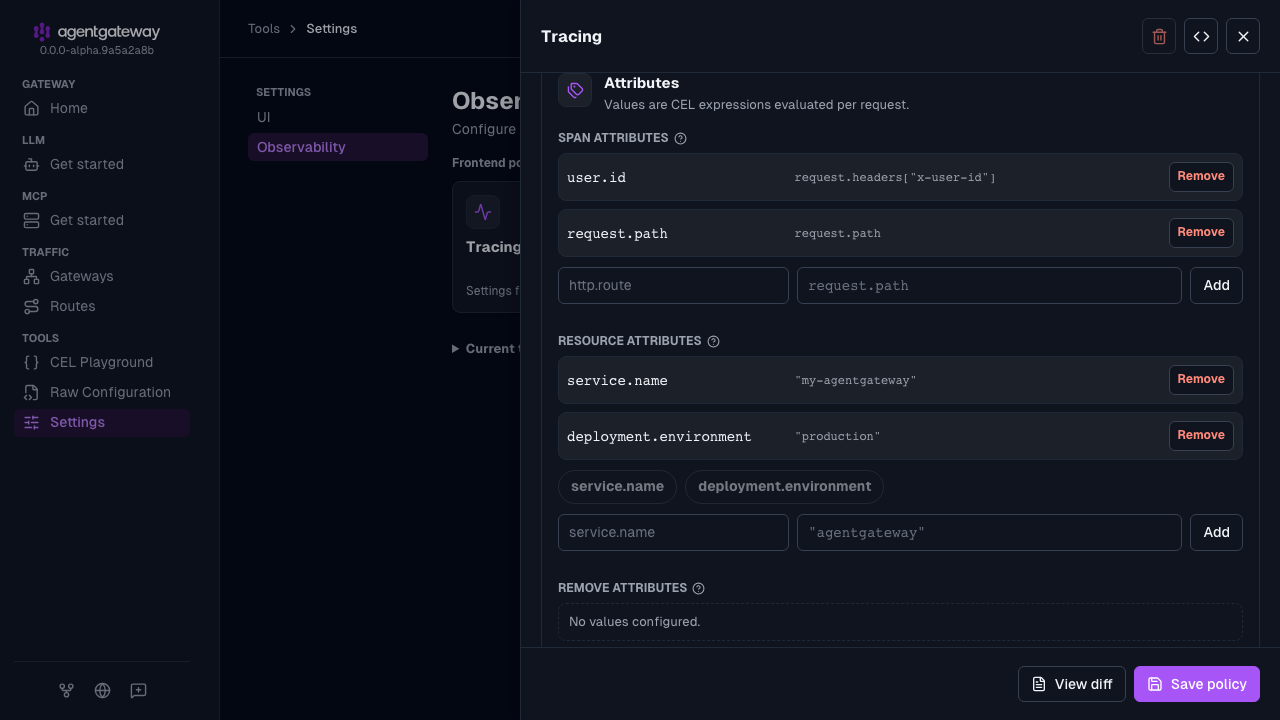The width and height of the screenshot is (1280, 720).
Task: Click the Settings sliders icon
Action: click(x=32, y=422)
